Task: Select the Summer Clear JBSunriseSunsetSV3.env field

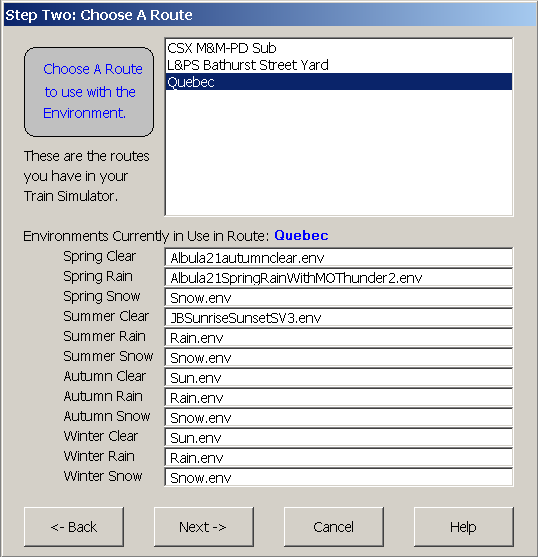Action: pyautogui.click(x=339, y=318)
